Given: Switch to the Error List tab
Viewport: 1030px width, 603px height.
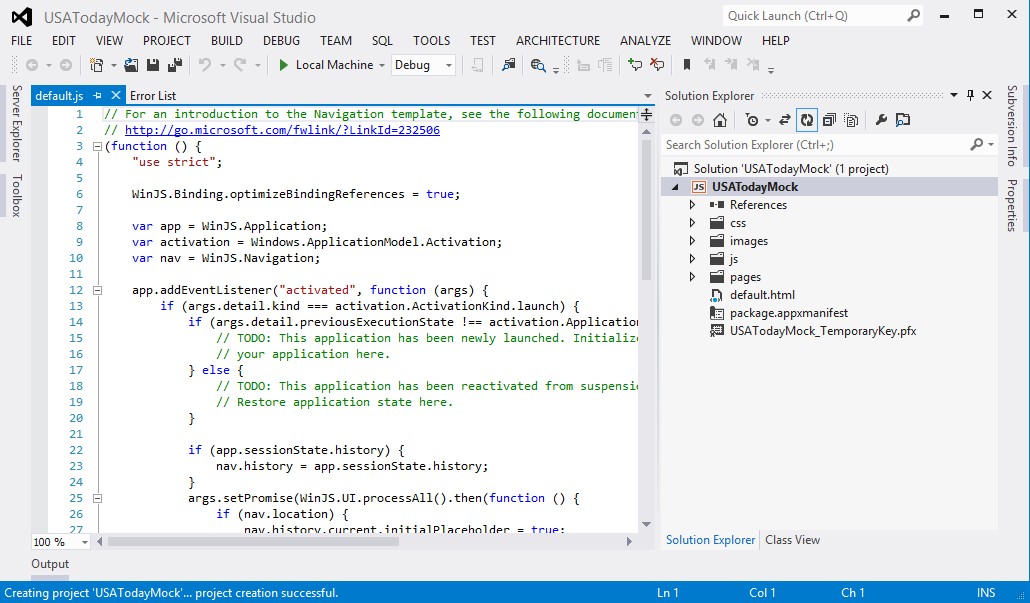Looking at the screenshot, I should click(152, 95).
